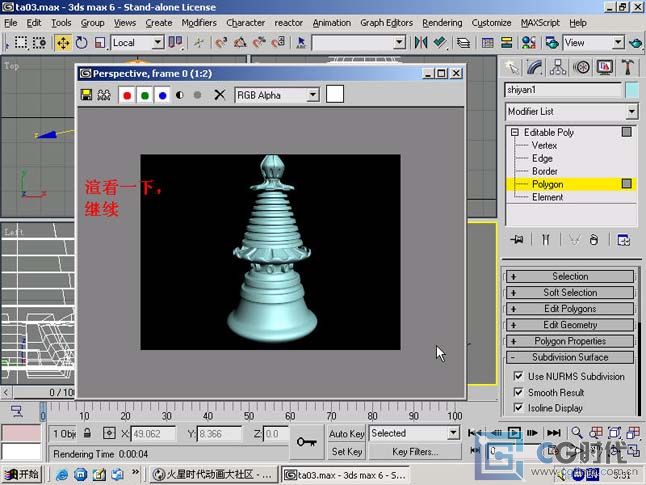The width and height of the screenshot is (646, 485).
Task: Toggle the green channel in render window
Action: (145, 95)
